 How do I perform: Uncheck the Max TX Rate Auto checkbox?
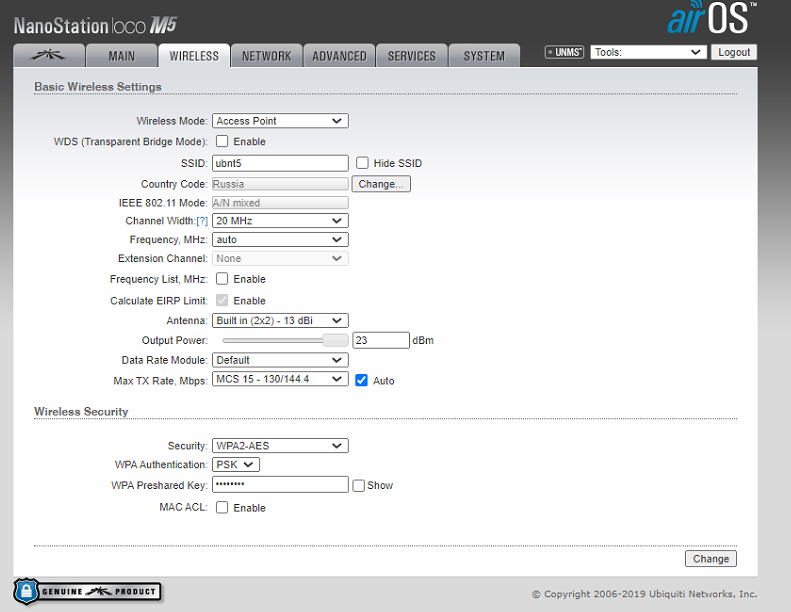click(361, 380)
